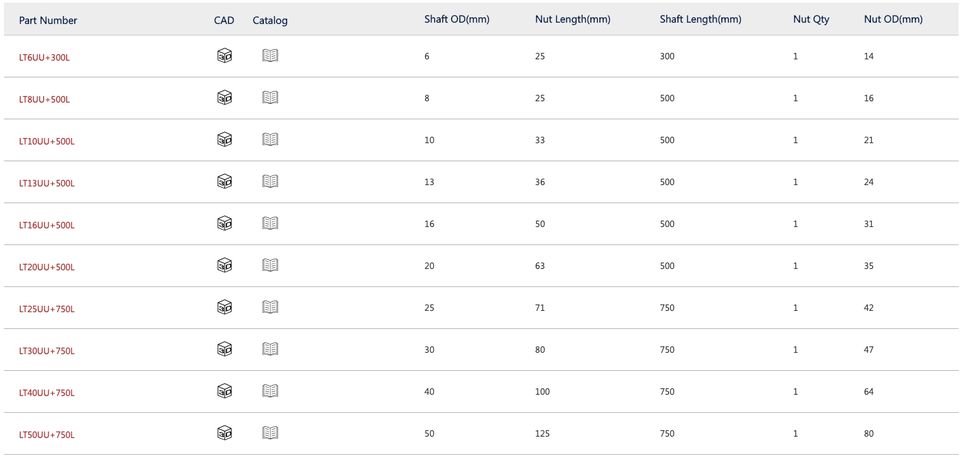Image resolution: width=960 pixels, height=456 pixels.
Task: Open 3D CAD icon for LT16UU+500L
Action: [x=225, y=223]
